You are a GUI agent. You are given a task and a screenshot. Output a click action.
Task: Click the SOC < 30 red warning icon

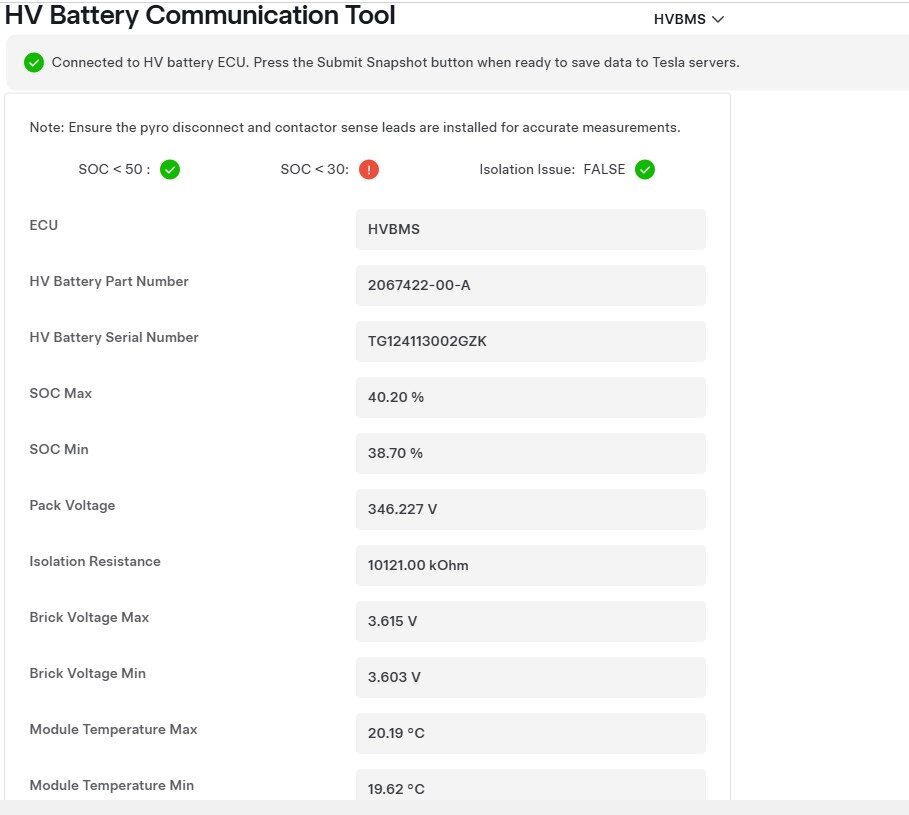pos(369,170)
